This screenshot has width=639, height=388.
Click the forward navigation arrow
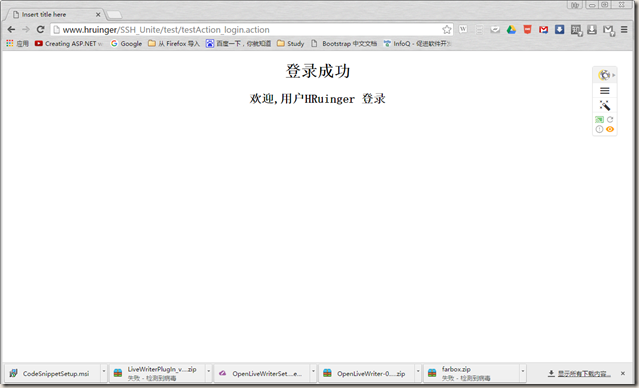point(26,29)
